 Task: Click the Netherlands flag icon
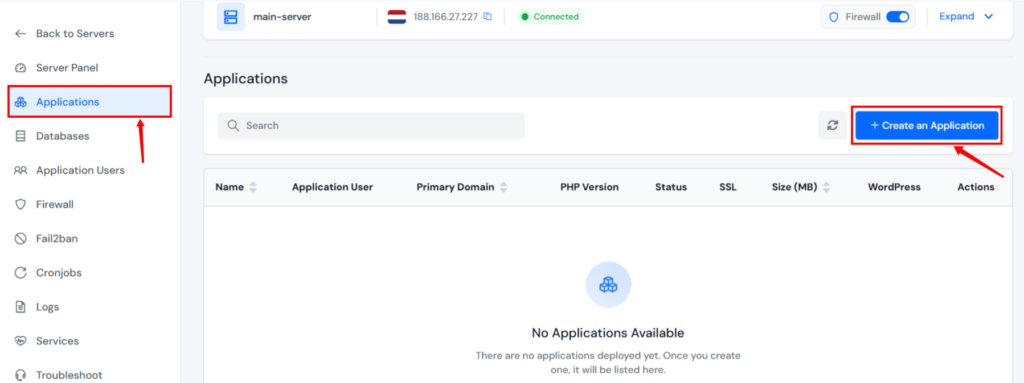pos(396,17)
